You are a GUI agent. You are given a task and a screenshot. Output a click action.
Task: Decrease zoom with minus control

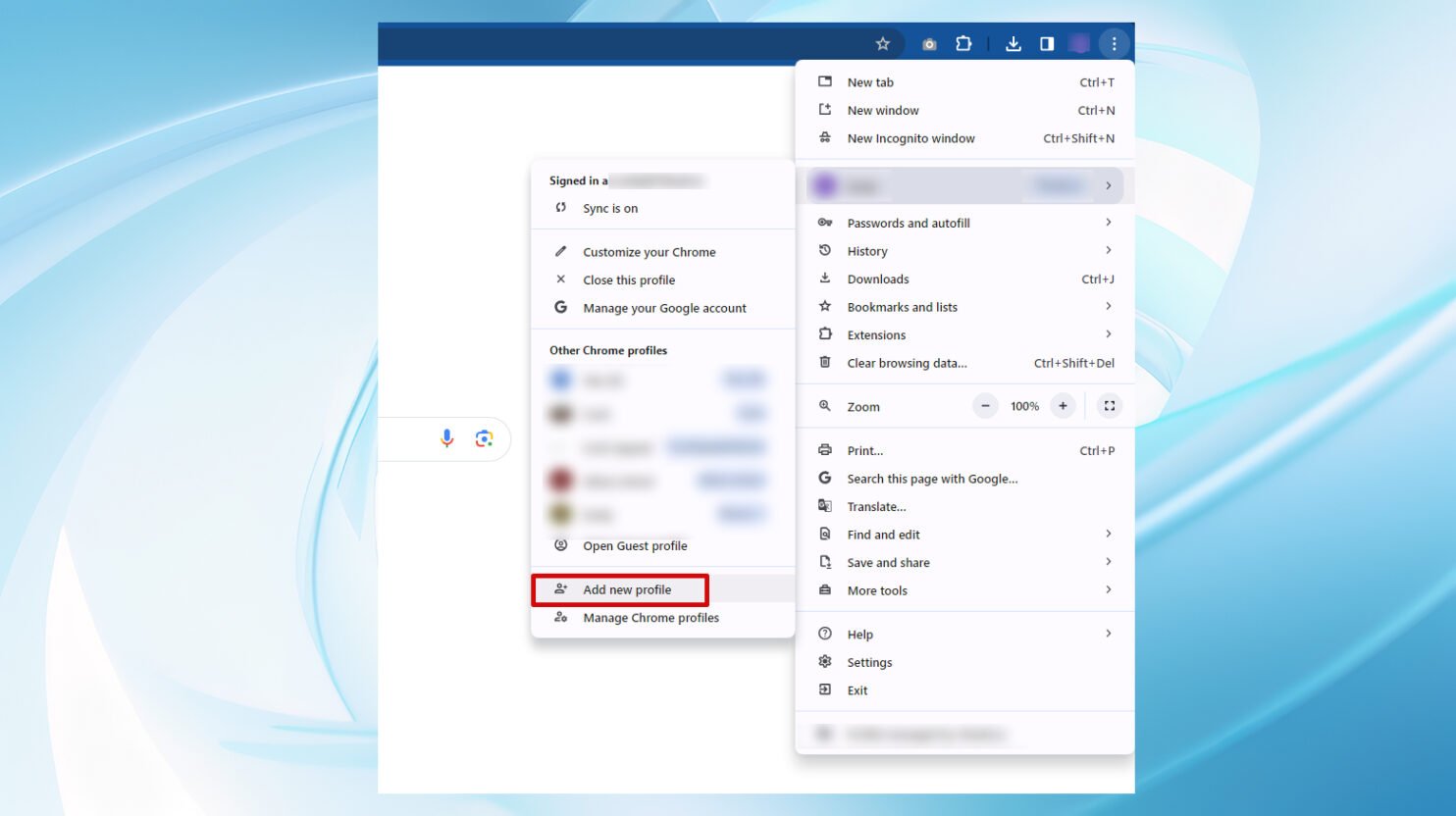point(985,405)
